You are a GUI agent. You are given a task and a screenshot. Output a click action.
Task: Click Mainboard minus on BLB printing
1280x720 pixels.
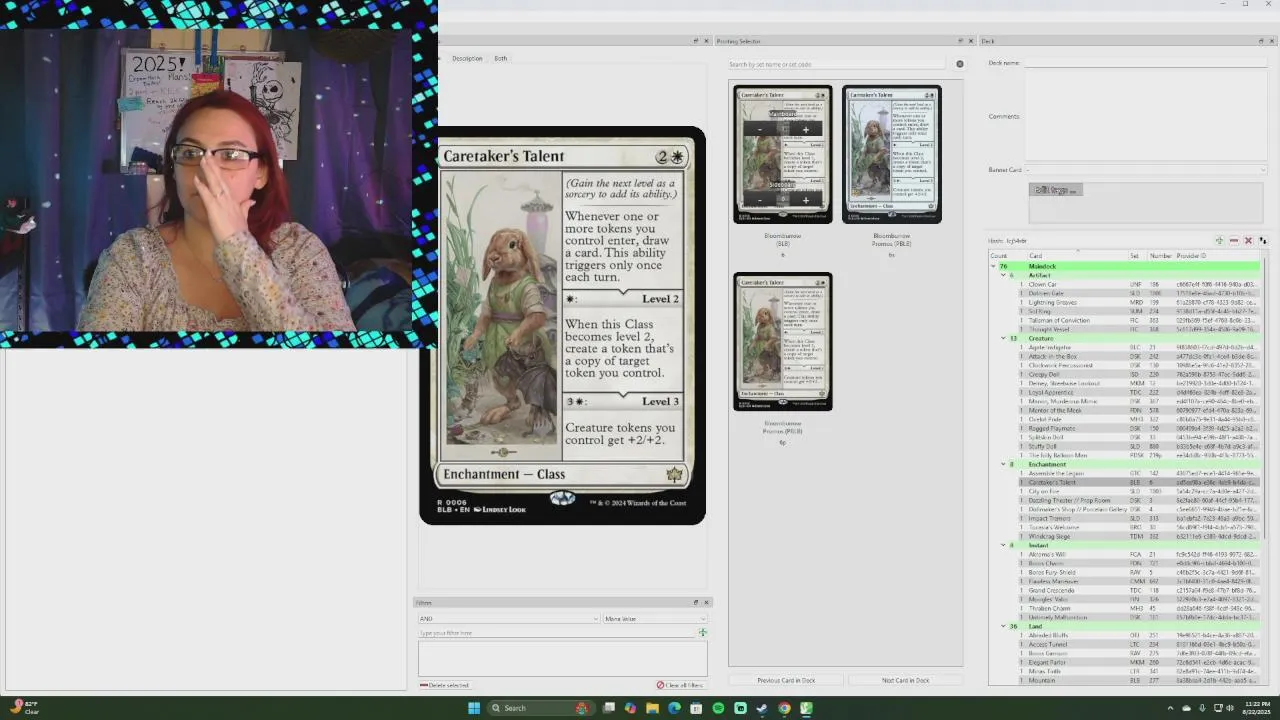pyautogui.click(x=760, y=129)
